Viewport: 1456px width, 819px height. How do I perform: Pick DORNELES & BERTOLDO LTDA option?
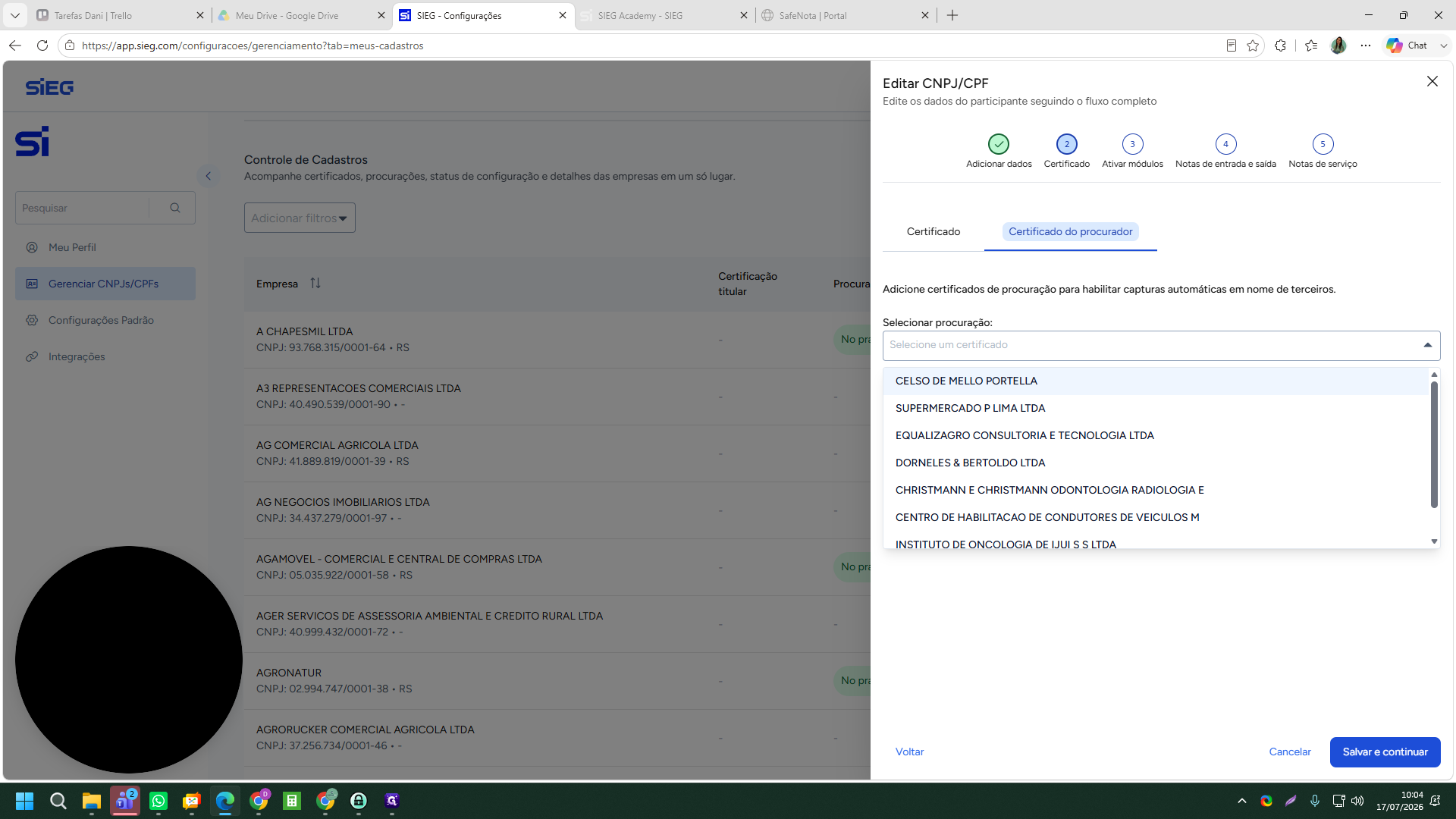click(1156, 463)
